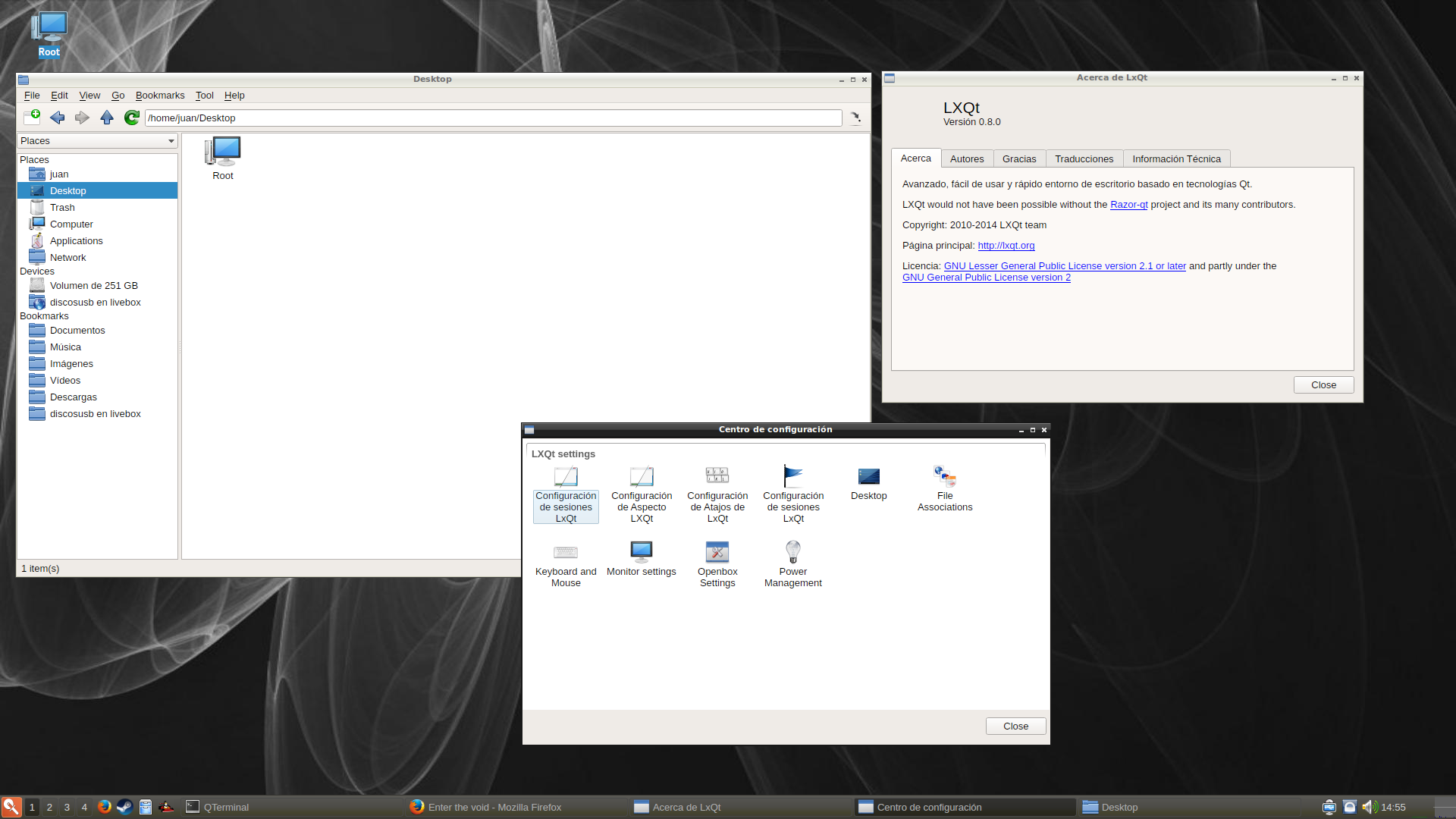Viewport: 1456px width, 819px height.
Task: Click the volume speaker tray icon
Action: coord(1369,807)
